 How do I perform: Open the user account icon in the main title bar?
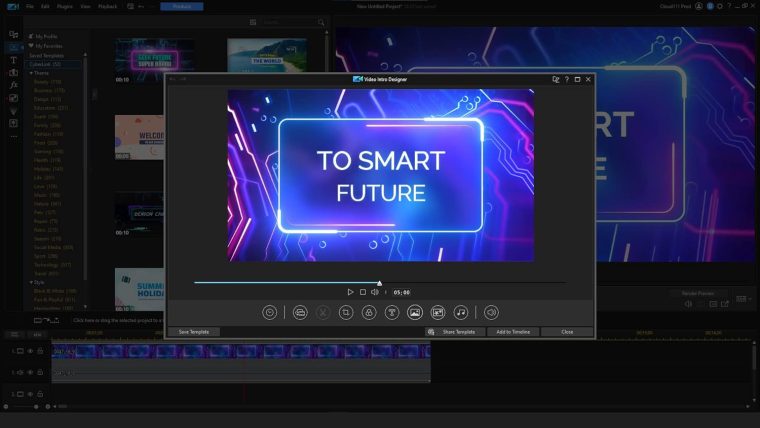[x=698, y=6]
